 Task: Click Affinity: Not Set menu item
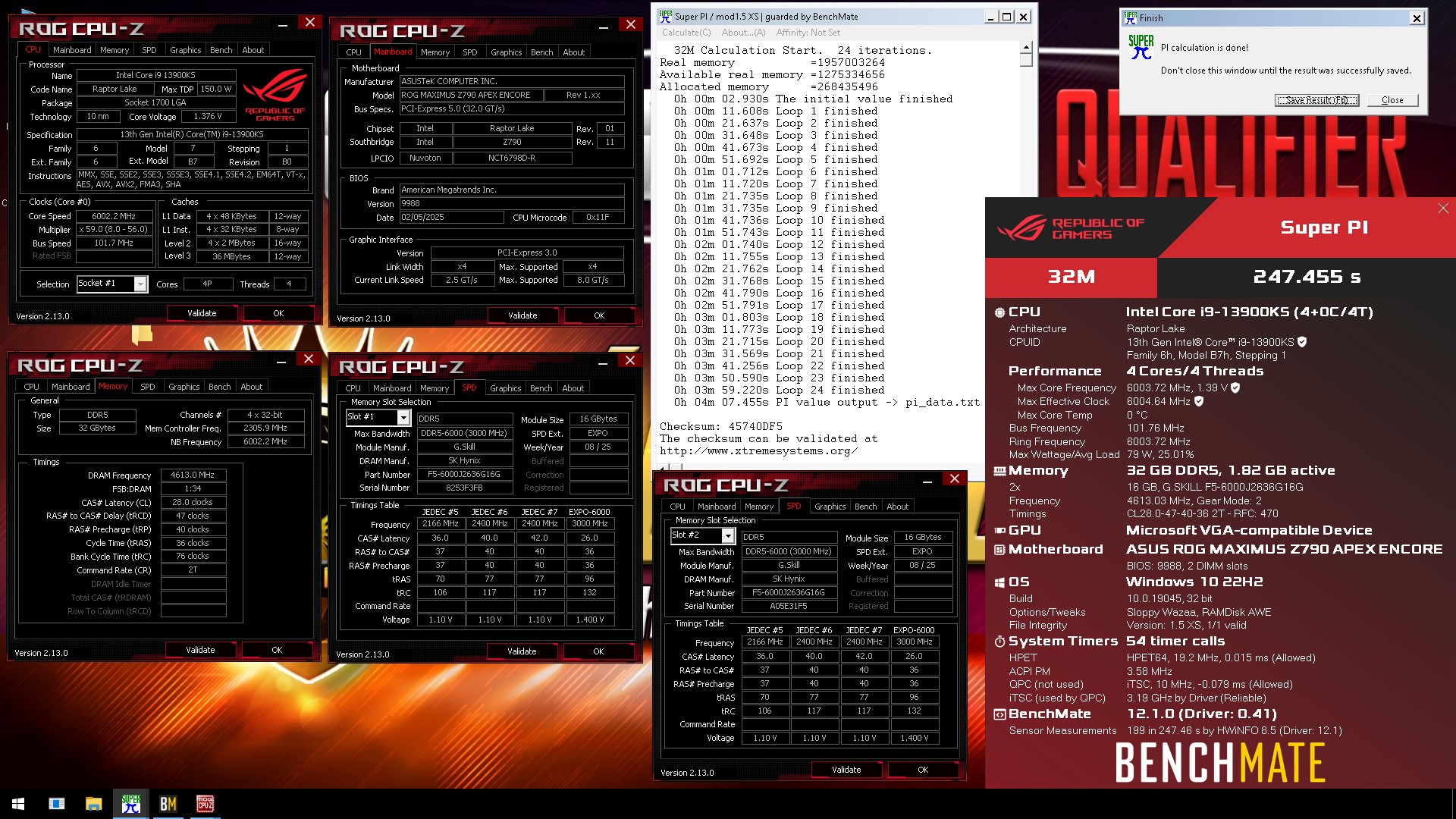(x=808, y=33)
